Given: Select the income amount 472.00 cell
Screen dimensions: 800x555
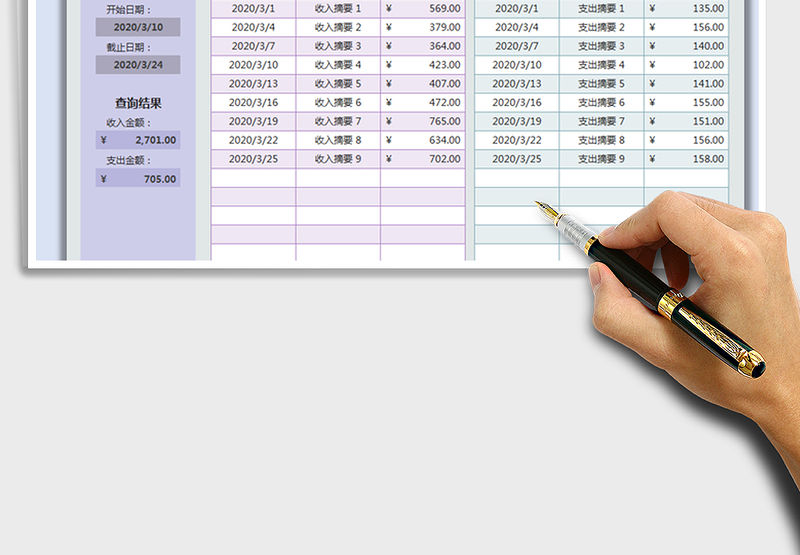Looking at the screenshot, I should (423, 103).
